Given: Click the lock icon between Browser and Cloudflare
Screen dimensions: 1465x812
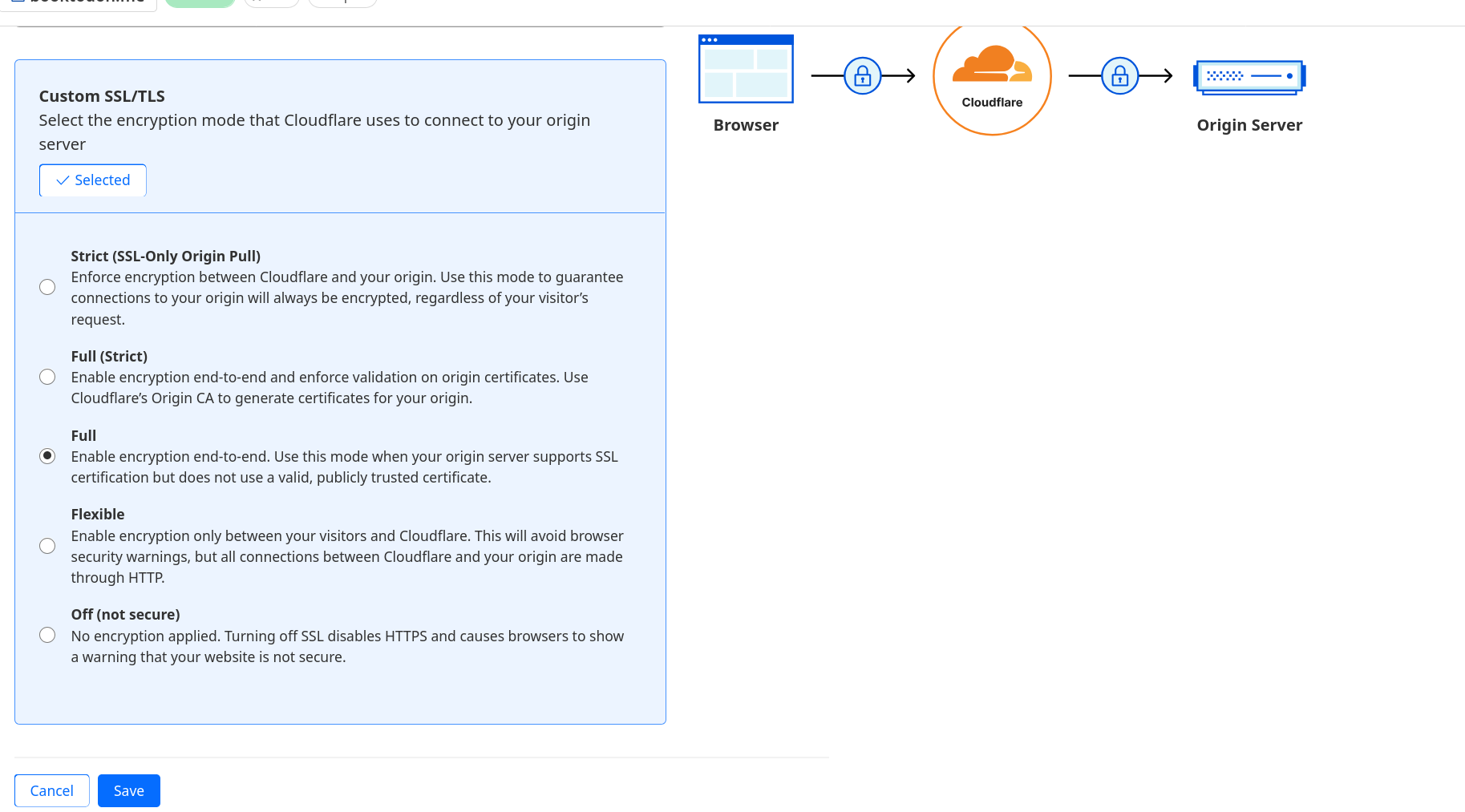Looking at the screenshot, I should pos(863,76).
